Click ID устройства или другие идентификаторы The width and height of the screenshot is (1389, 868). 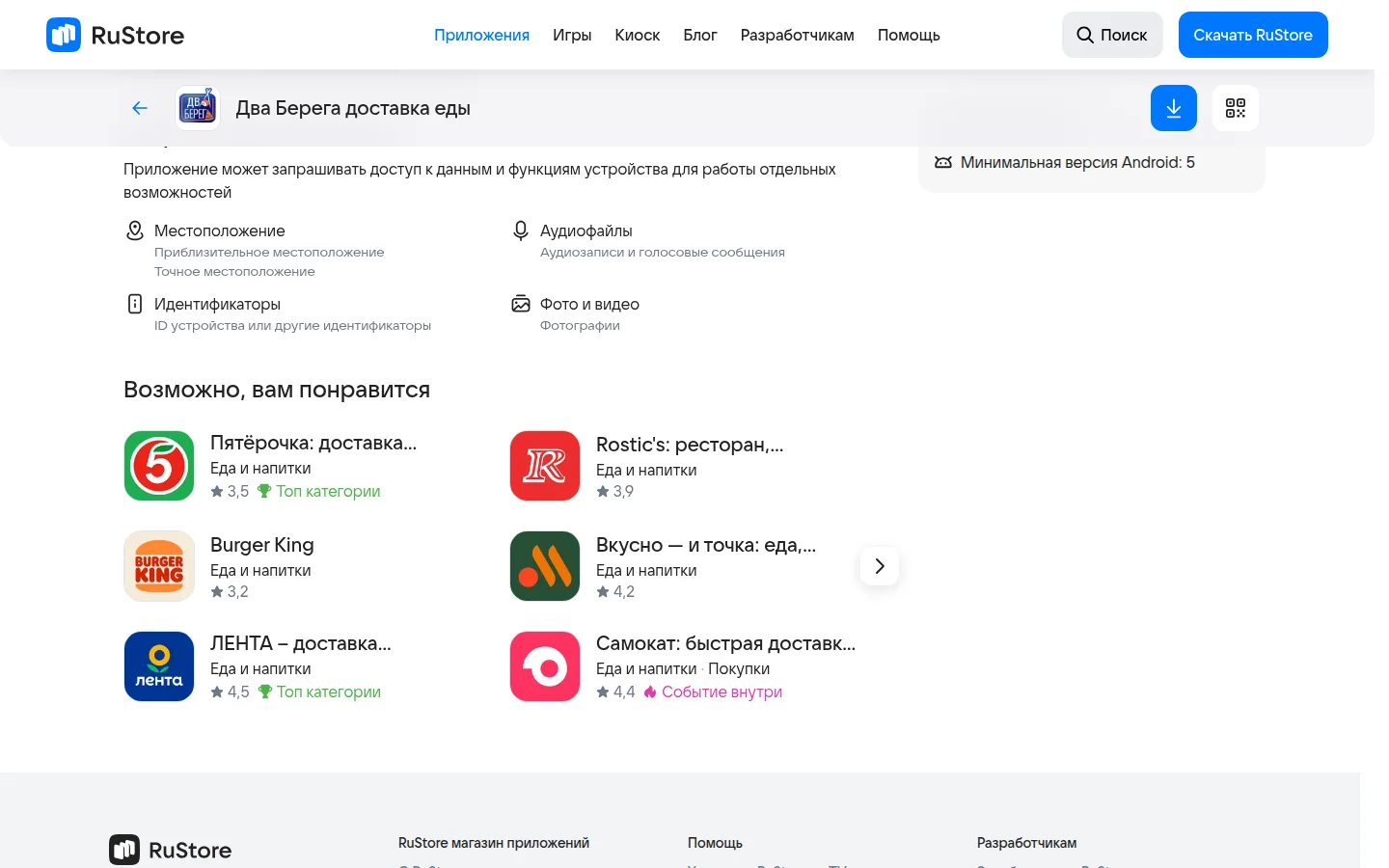(292, 325)
